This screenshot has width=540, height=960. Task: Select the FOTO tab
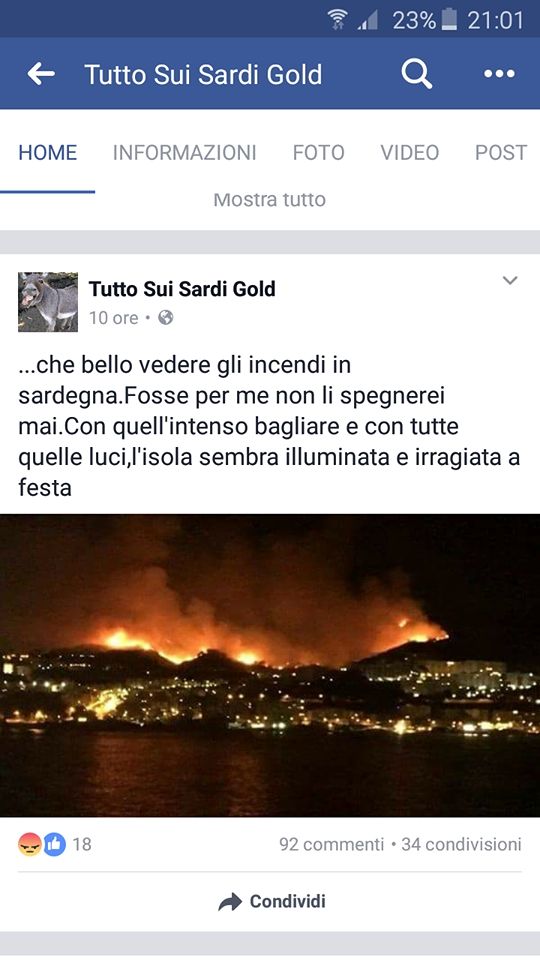318,152
